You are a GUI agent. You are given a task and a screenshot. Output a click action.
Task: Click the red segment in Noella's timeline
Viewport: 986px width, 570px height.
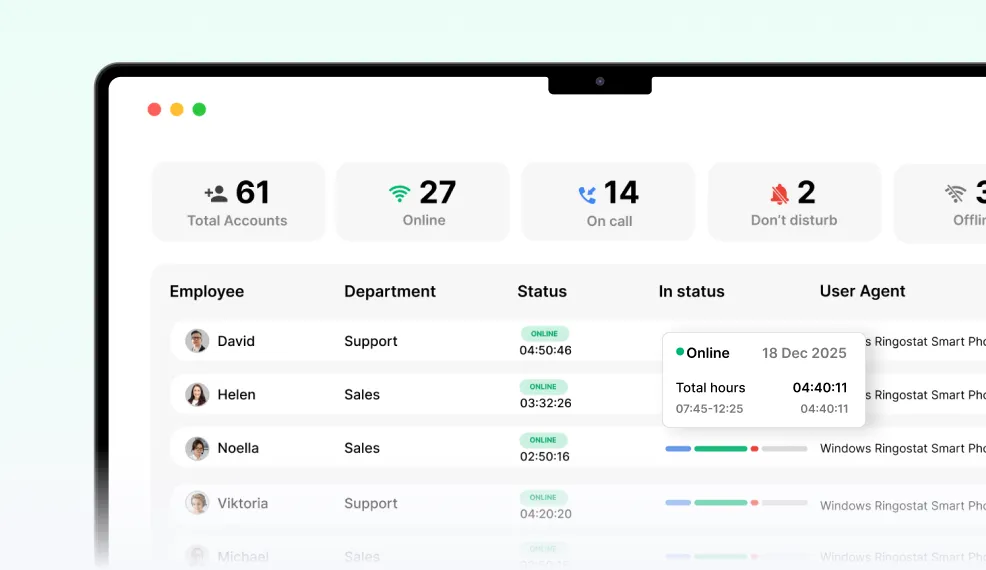pyautogui.click(x=755, y=449)
